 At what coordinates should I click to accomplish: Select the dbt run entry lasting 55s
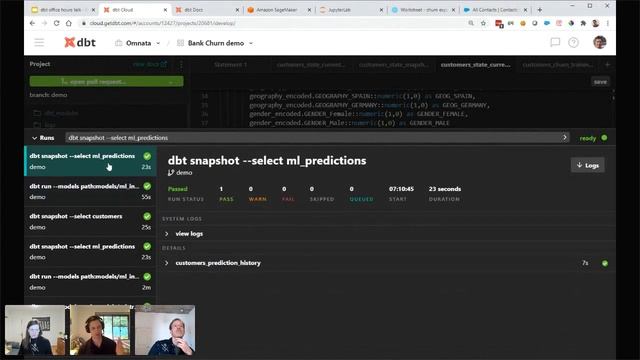pyautogui.click(x=90, y=191)
